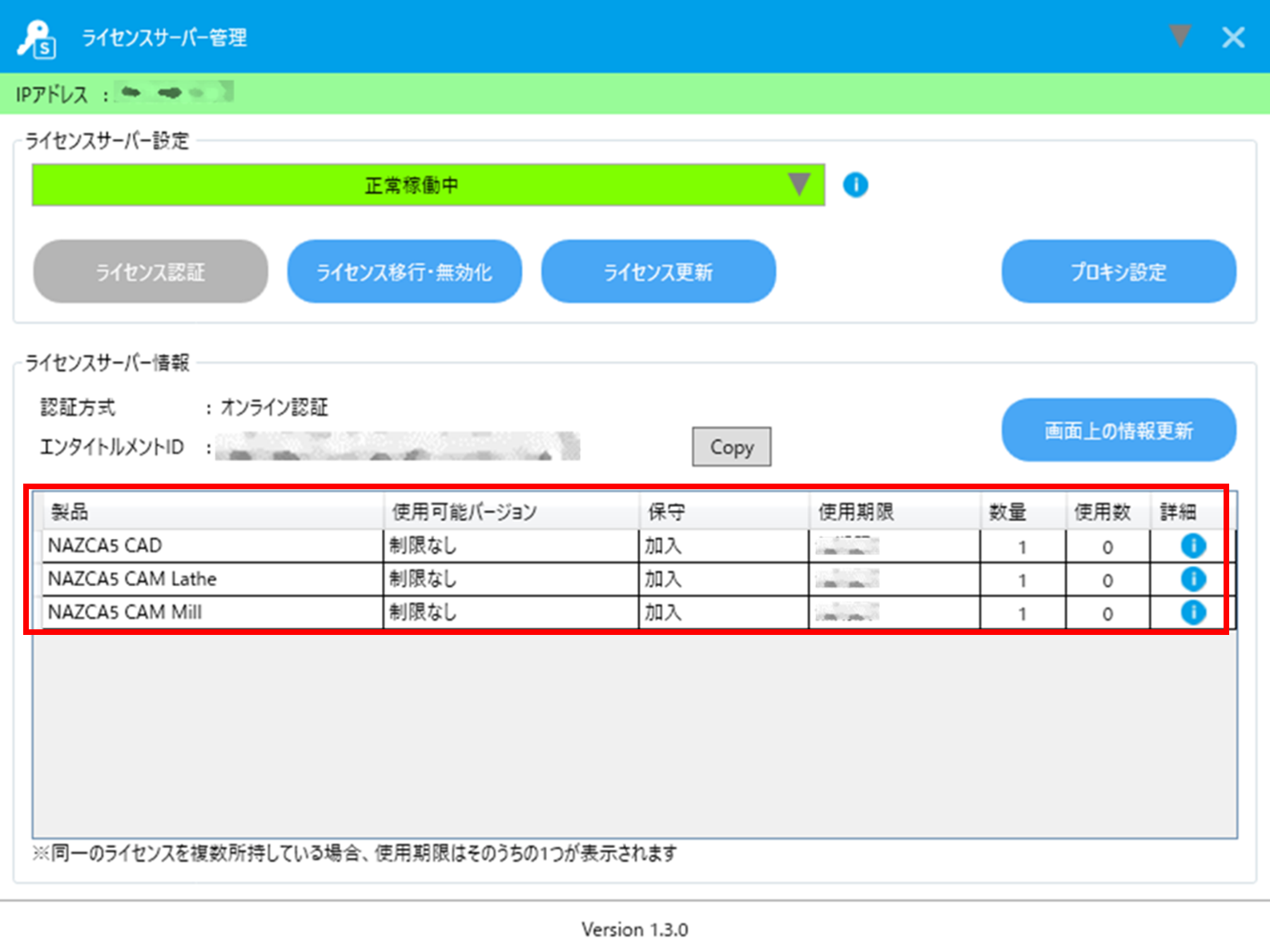Image resolution: width=1270 pixels, height=952 pixels.
Task: Click the ライセンス更新 button
Action: [x=658, y=271]
